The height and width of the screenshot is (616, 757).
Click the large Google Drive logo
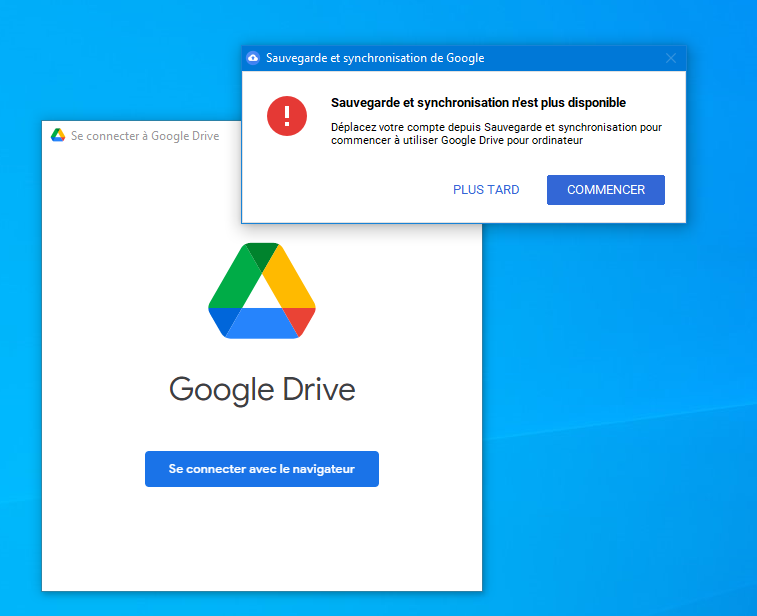pos(262,291)
